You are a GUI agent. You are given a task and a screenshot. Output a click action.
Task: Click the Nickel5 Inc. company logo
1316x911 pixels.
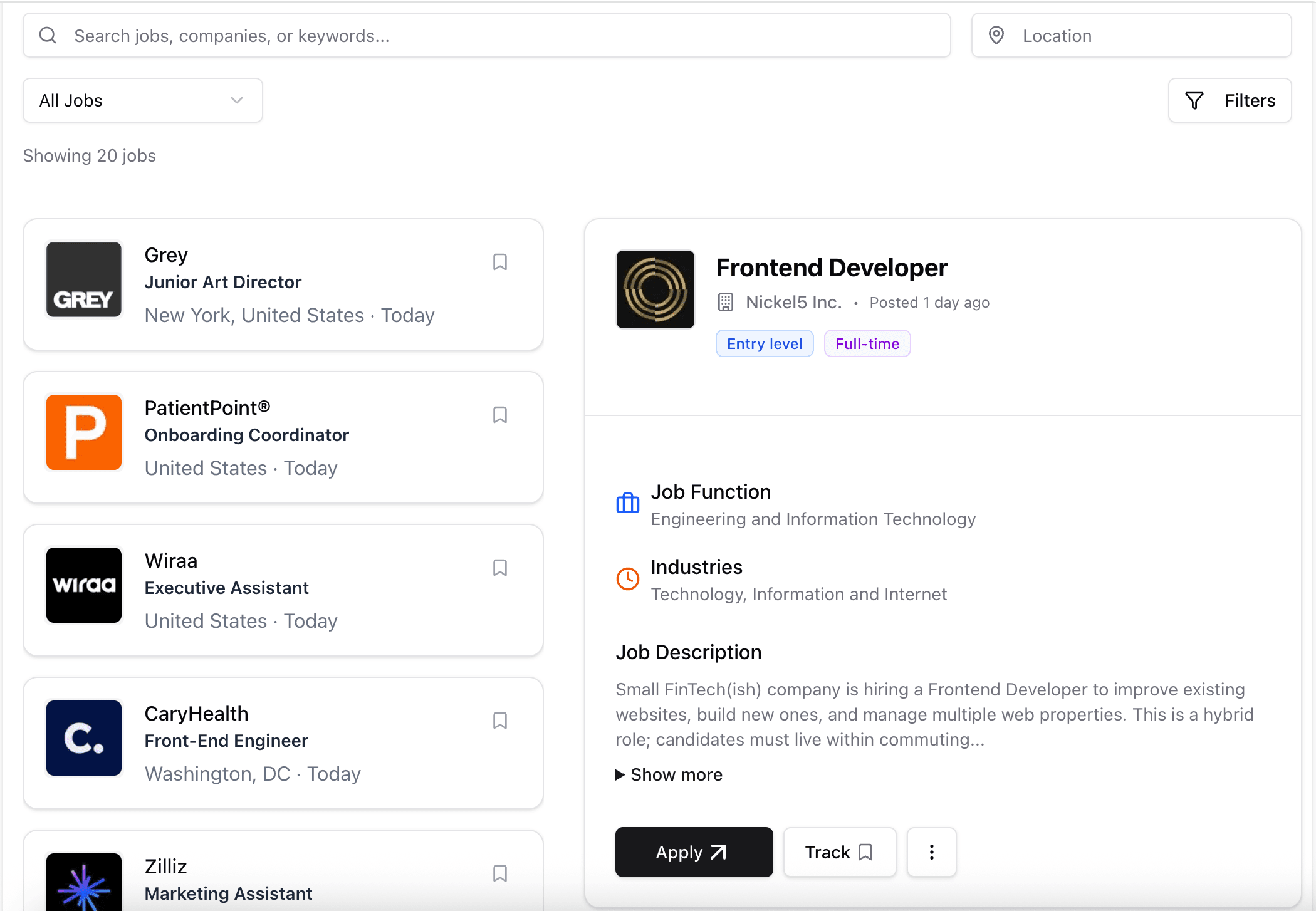click(655, 289)
